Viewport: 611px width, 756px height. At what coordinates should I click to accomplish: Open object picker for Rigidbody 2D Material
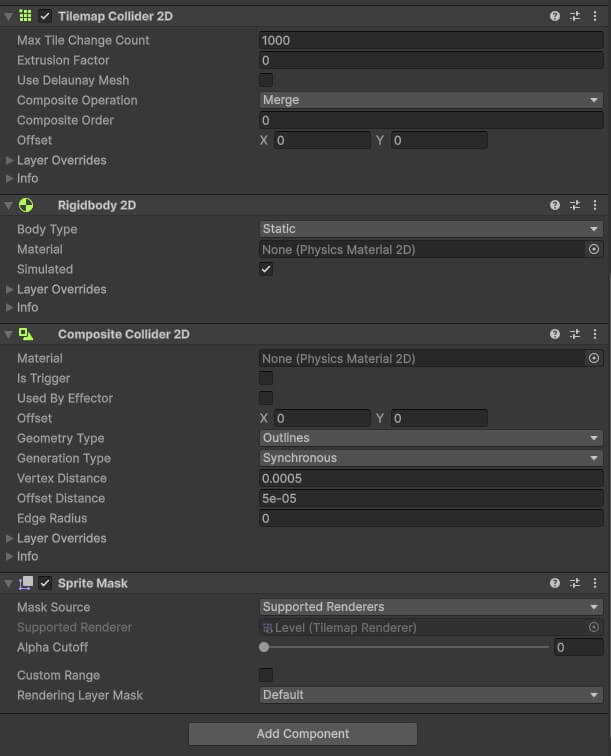(x=594, y=249)
